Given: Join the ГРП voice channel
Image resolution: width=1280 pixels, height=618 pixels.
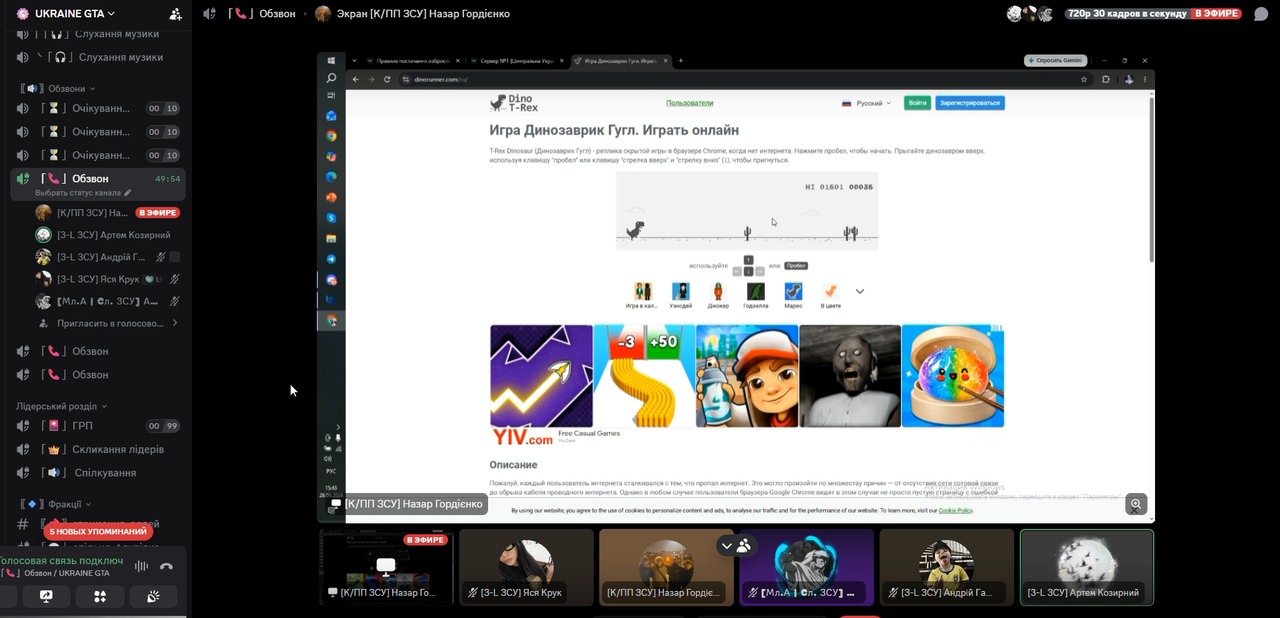Looking at the screenshot, I should pyautogui.click(x=98, y=426).
